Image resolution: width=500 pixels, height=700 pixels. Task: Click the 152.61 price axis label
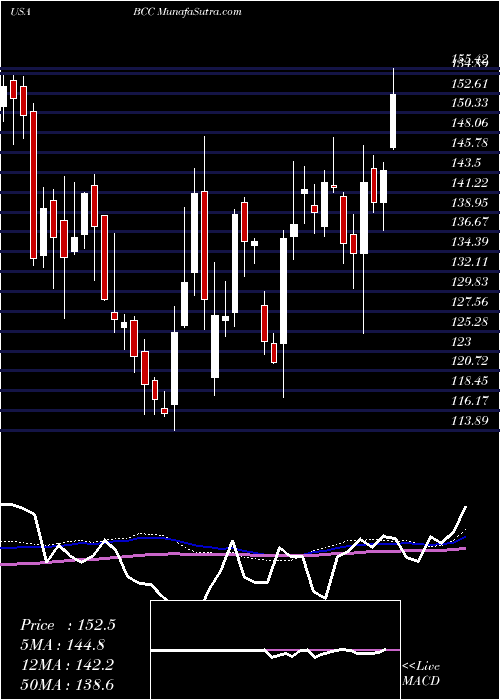tap(470, 83)
